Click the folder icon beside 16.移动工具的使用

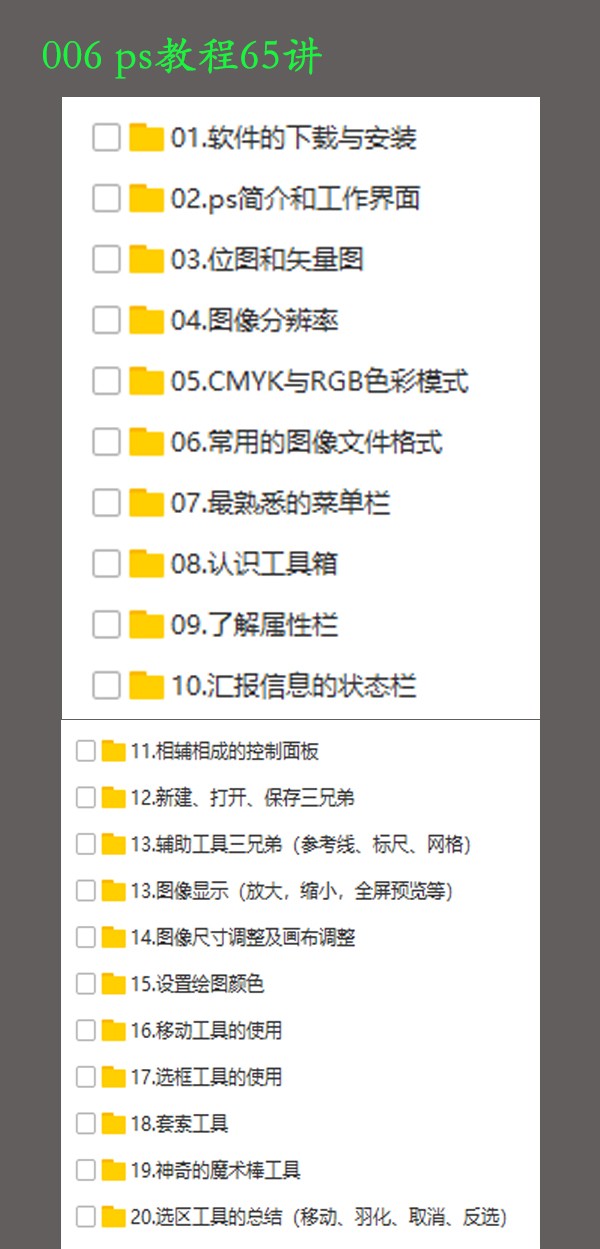pos(113,1030)
